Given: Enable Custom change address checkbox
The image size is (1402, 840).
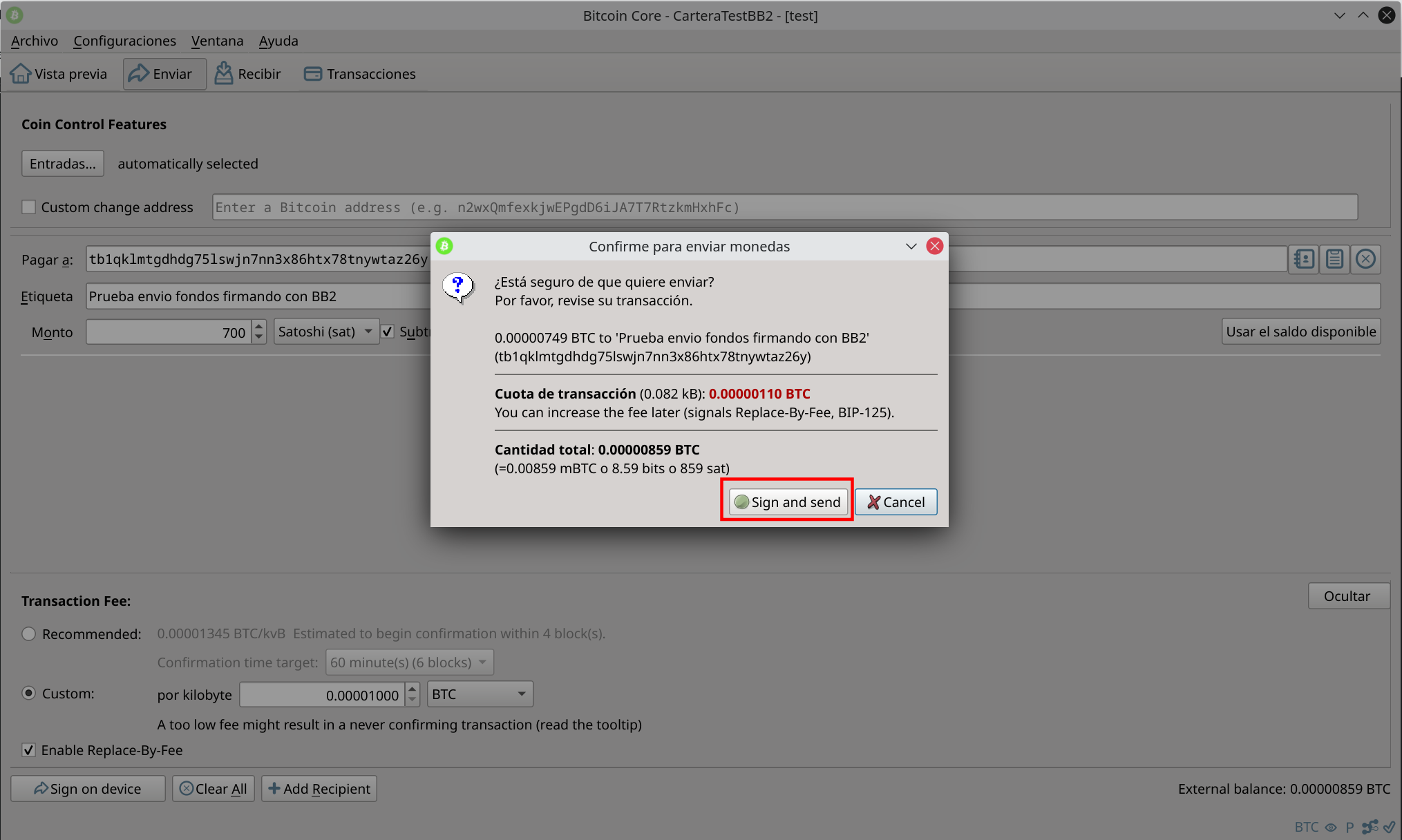Looking at the screenshot, I should 28,207.
